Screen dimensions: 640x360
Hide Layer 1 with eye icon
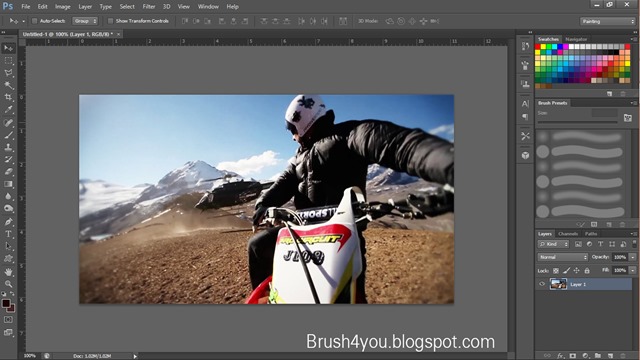[x=542, y=284]
